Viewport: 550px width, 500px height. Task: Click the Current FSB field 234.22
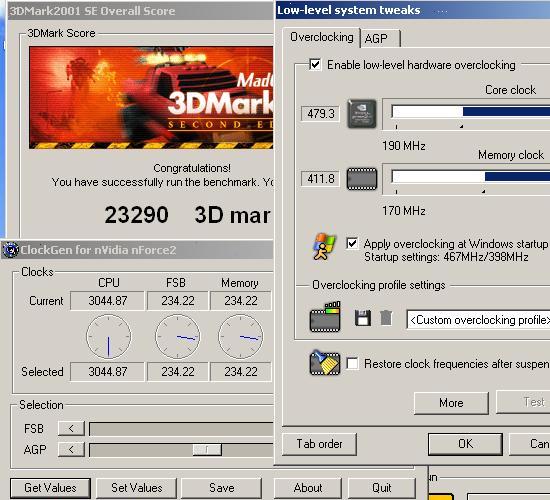click(177, 301)
